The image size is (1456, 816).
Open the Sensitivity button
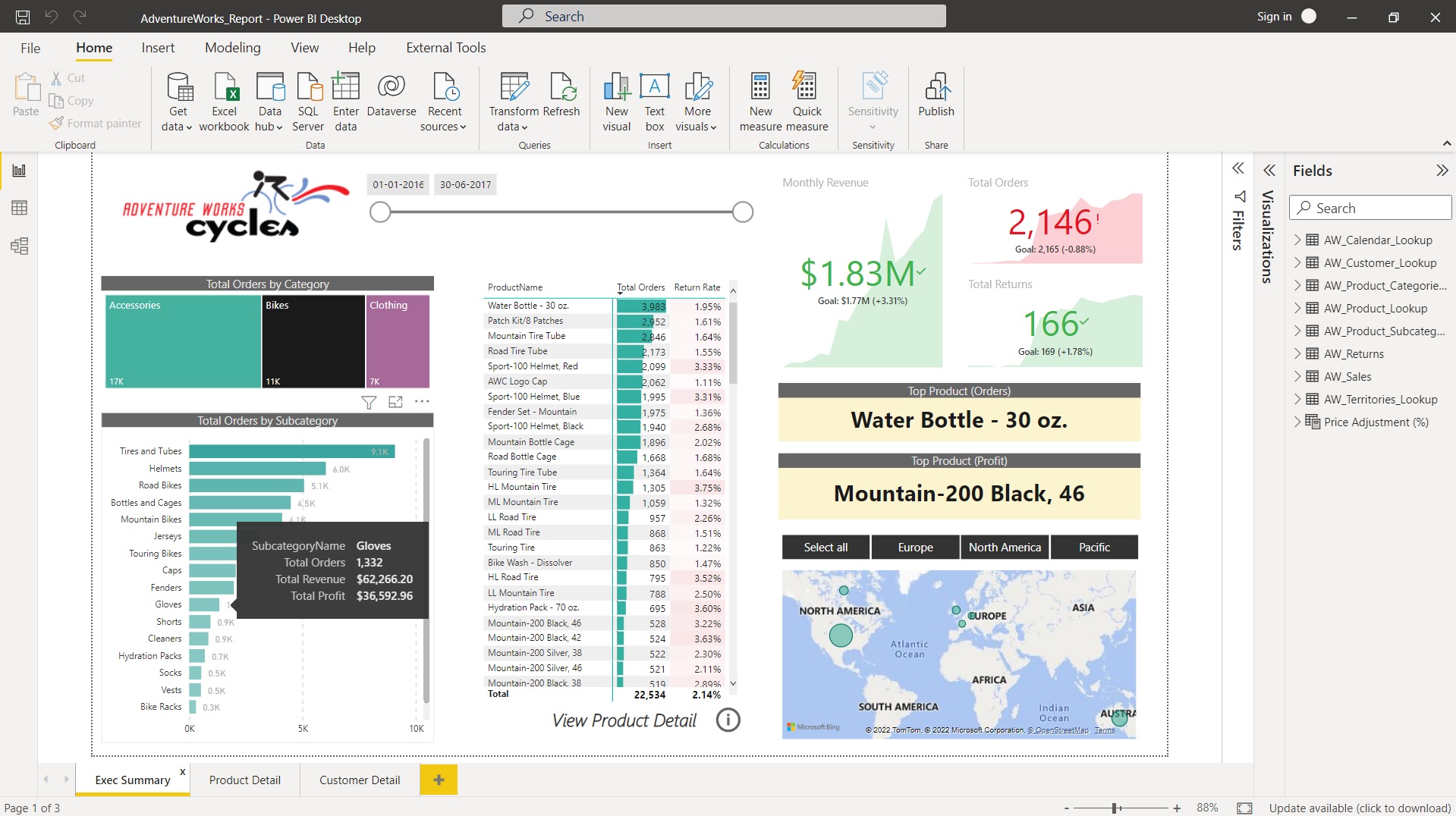click(873, 102)
